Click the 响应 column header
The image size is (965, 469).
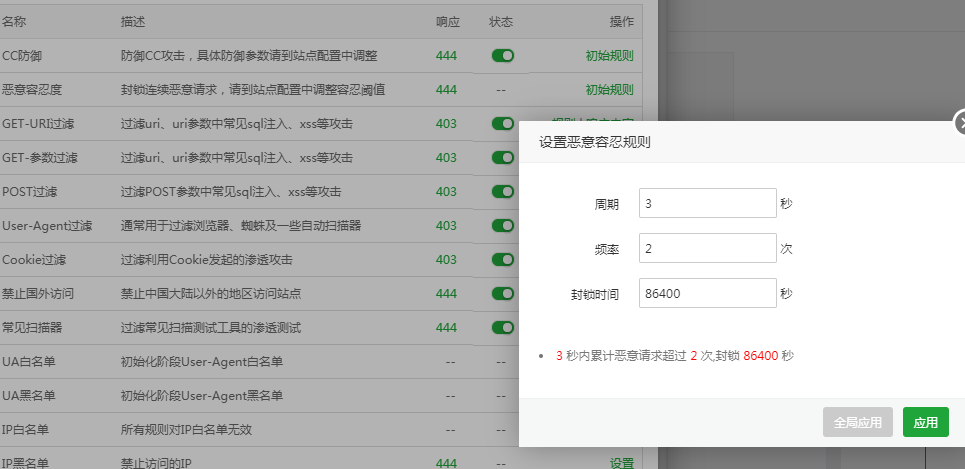point(448,22)
